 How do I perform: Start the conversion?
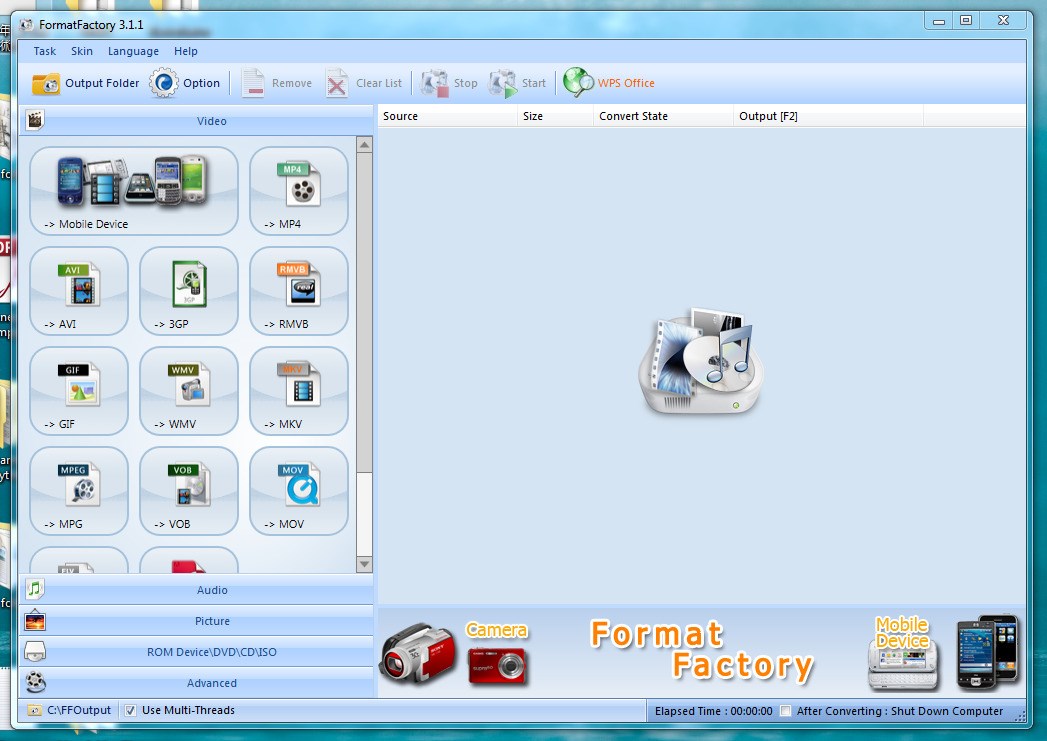coord(518,83)
